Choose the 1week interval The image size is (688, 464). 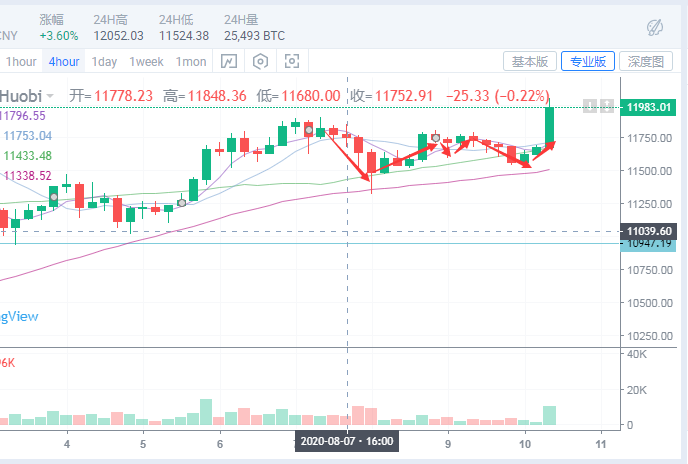pos(146,61)
